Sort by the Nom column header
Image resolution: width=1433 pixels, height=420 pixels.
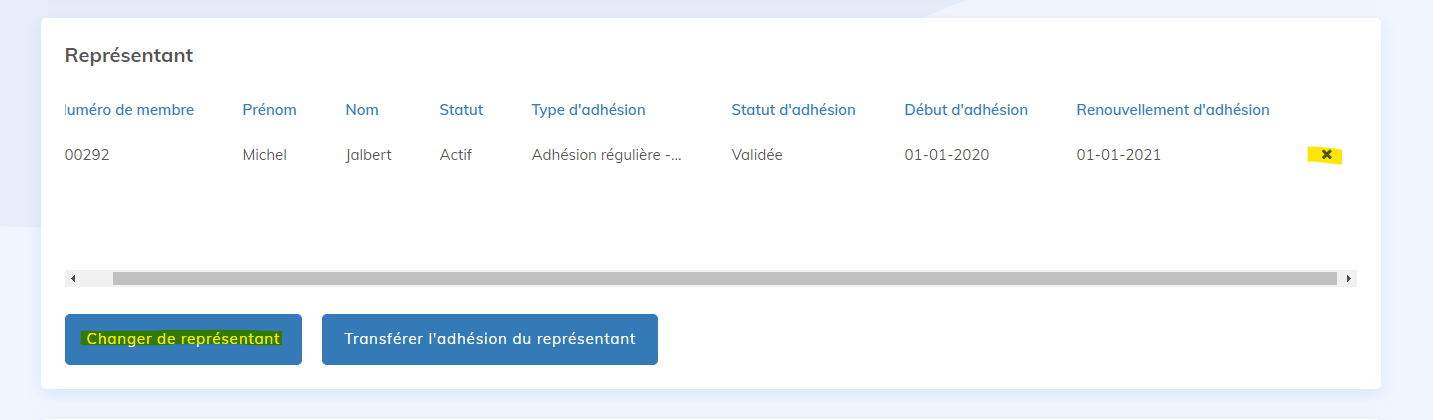[362, 110]
